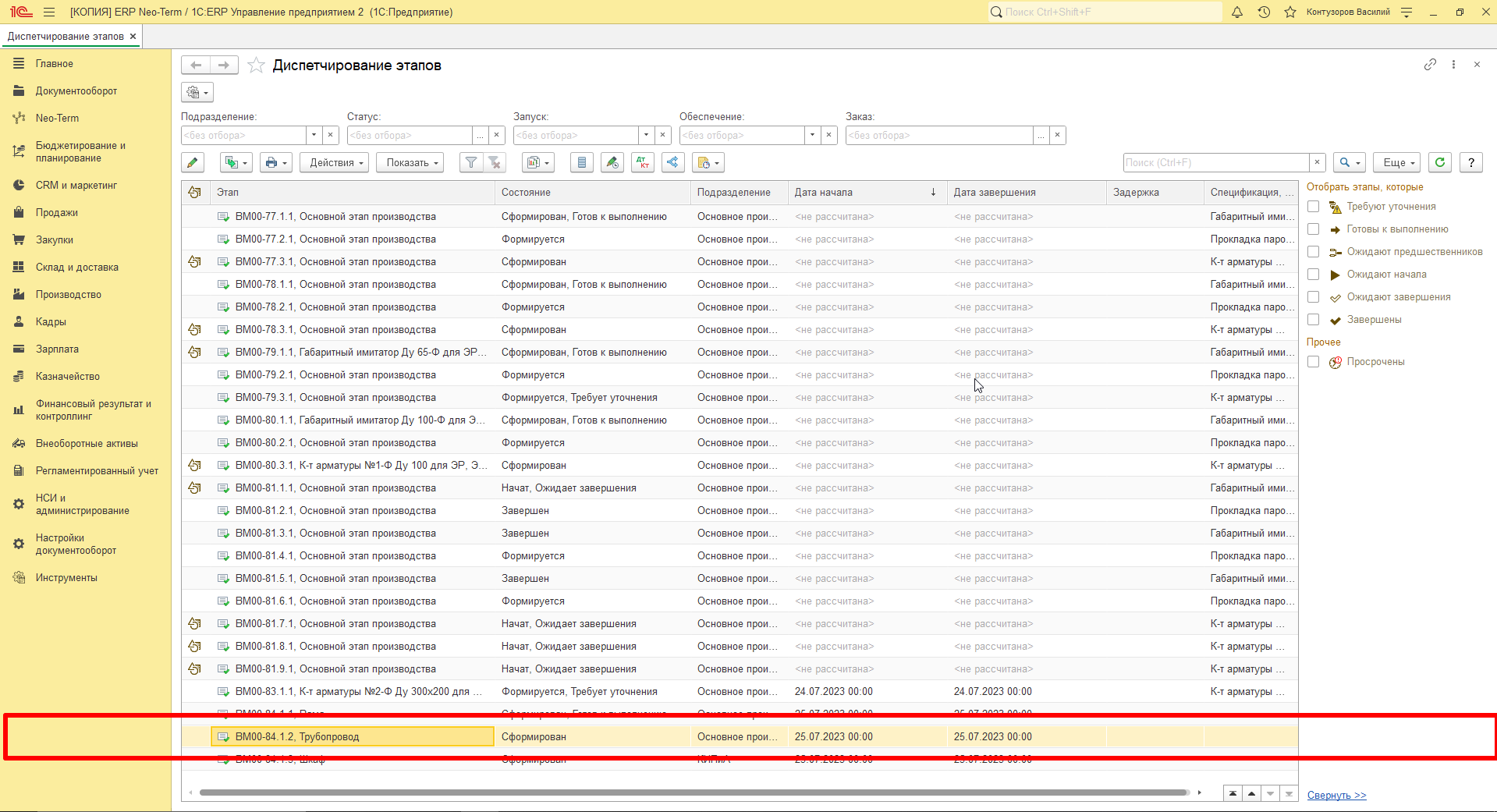Enable Требуют уточнения checkbox
1497x812 pixels.
pyautogui.click(x=1314, y=207)
